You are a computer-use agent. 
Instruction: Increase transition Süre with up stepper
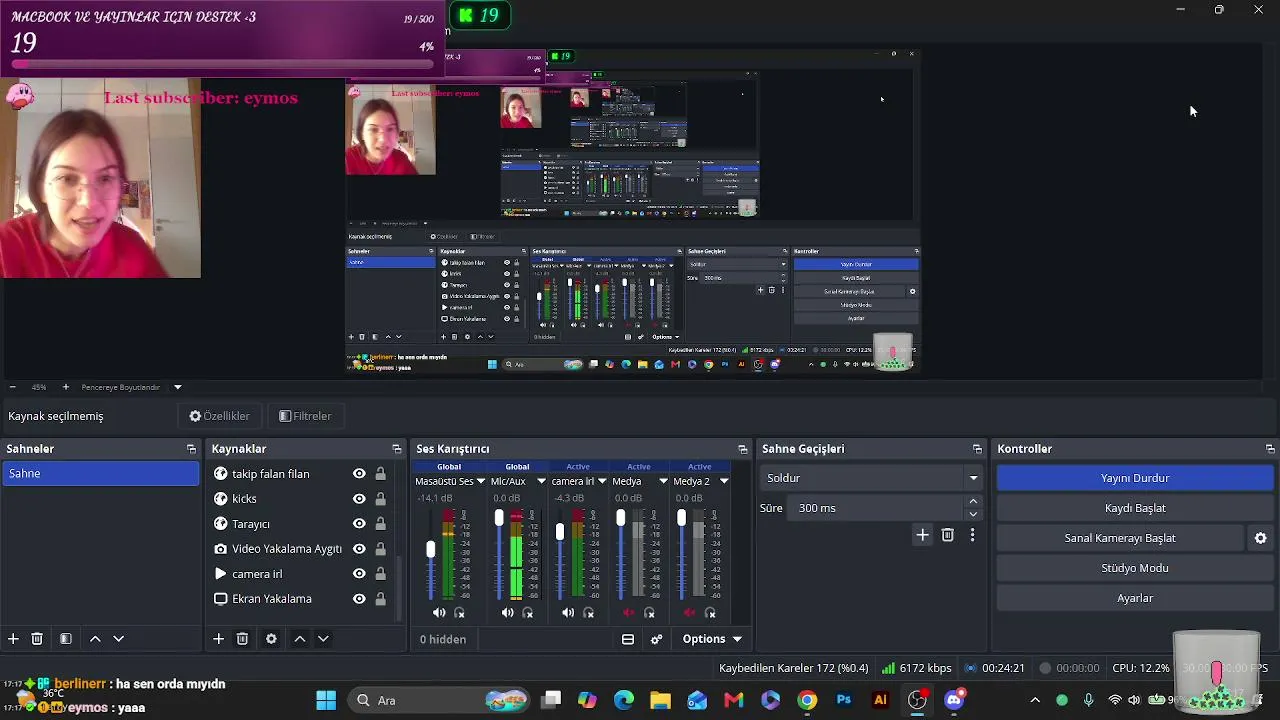pyautogui.click(x=973, y=502)
